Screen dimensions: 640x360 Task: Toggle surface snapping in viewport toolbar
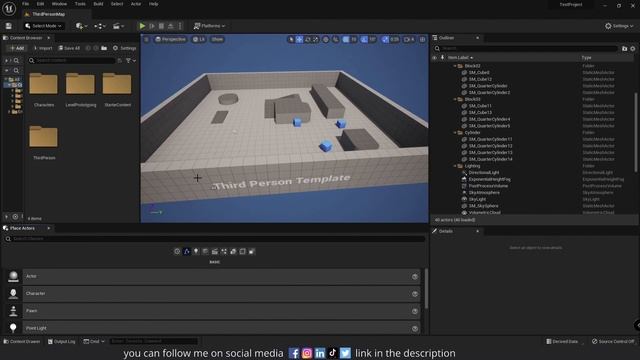coord(335,40)
